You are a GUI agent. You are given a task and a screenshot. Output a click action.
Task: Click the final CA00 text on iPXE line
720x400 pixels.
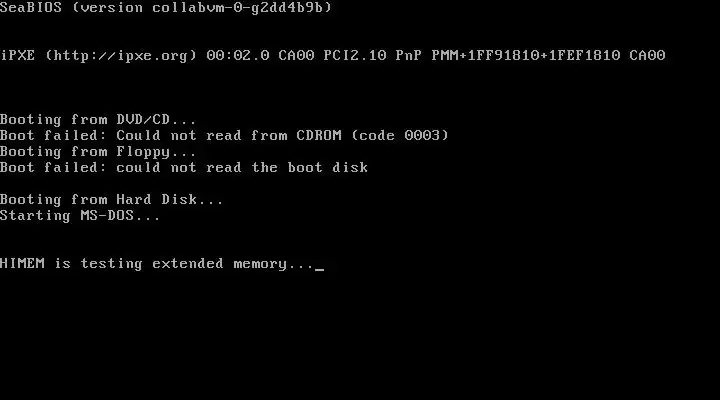coord(647,56)
